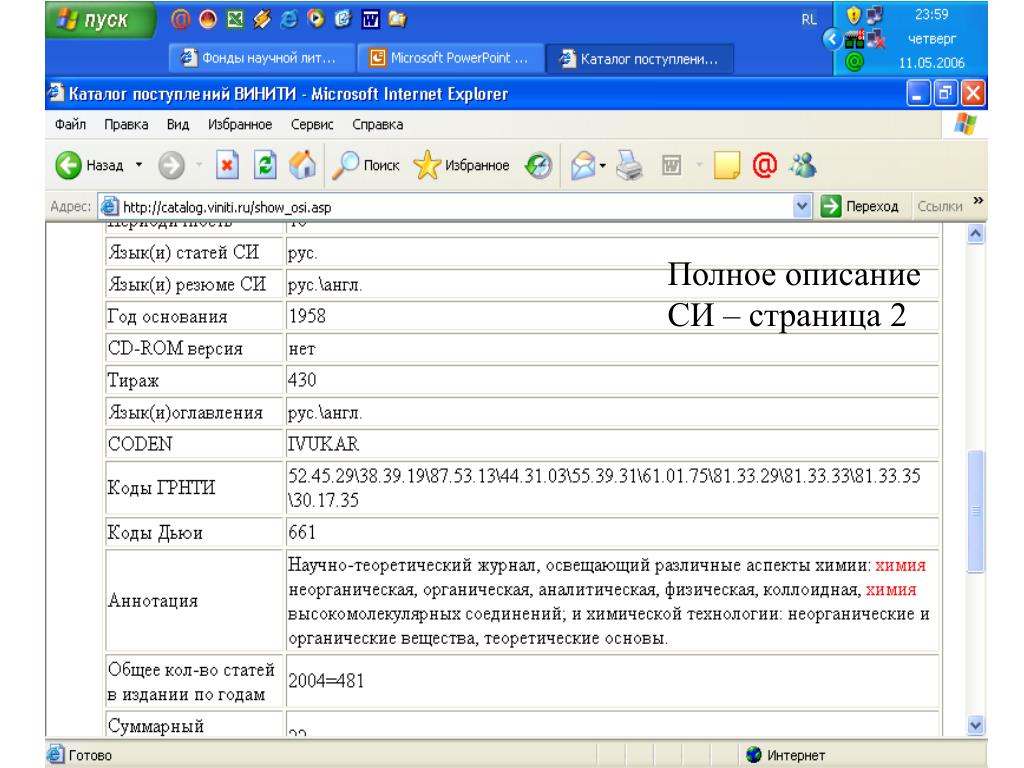Click the scrollbar up arrow

pyautogui.click(x=975, y=234)
